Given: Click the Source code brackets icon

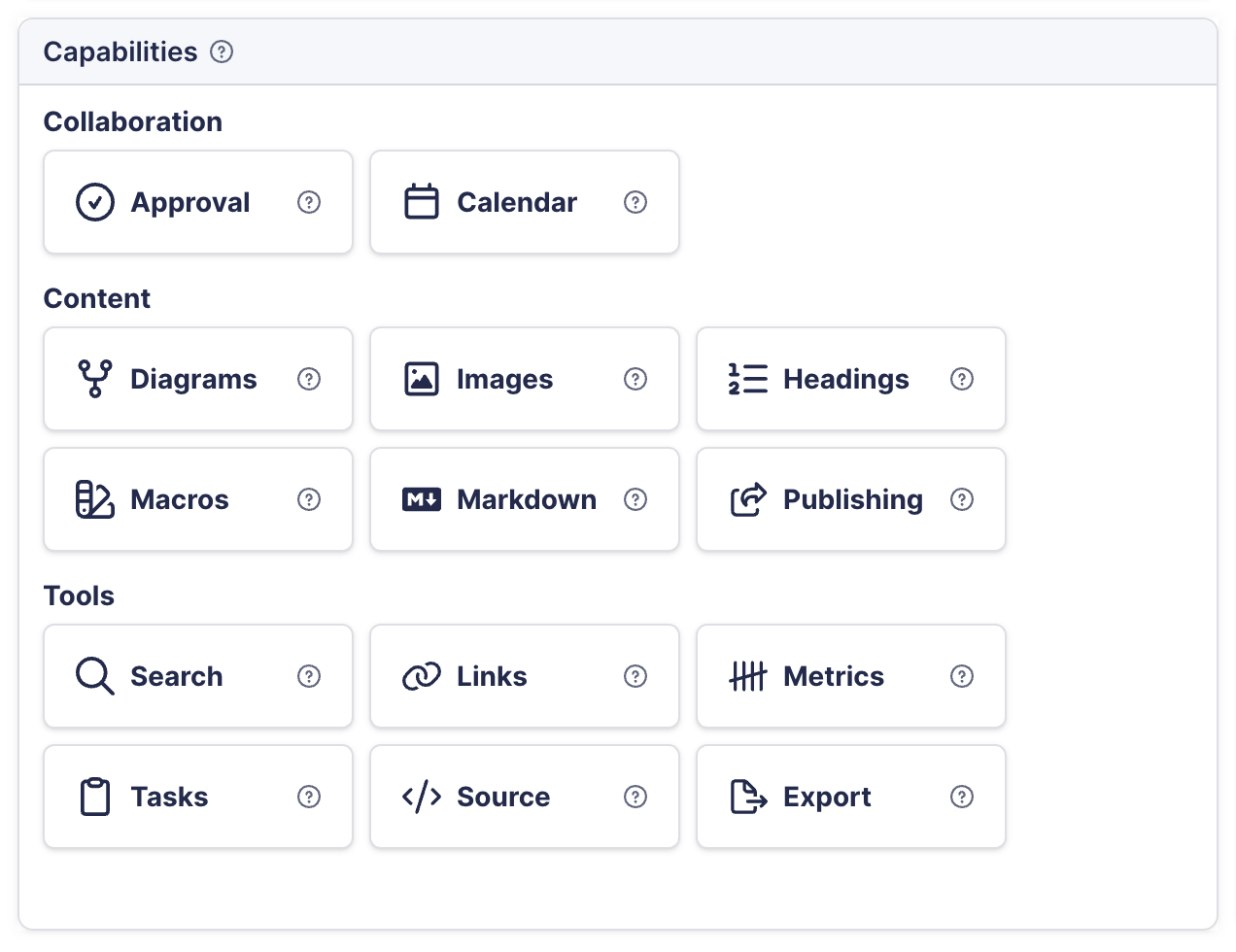Looking at the screenshot, I should click(422, 797).
